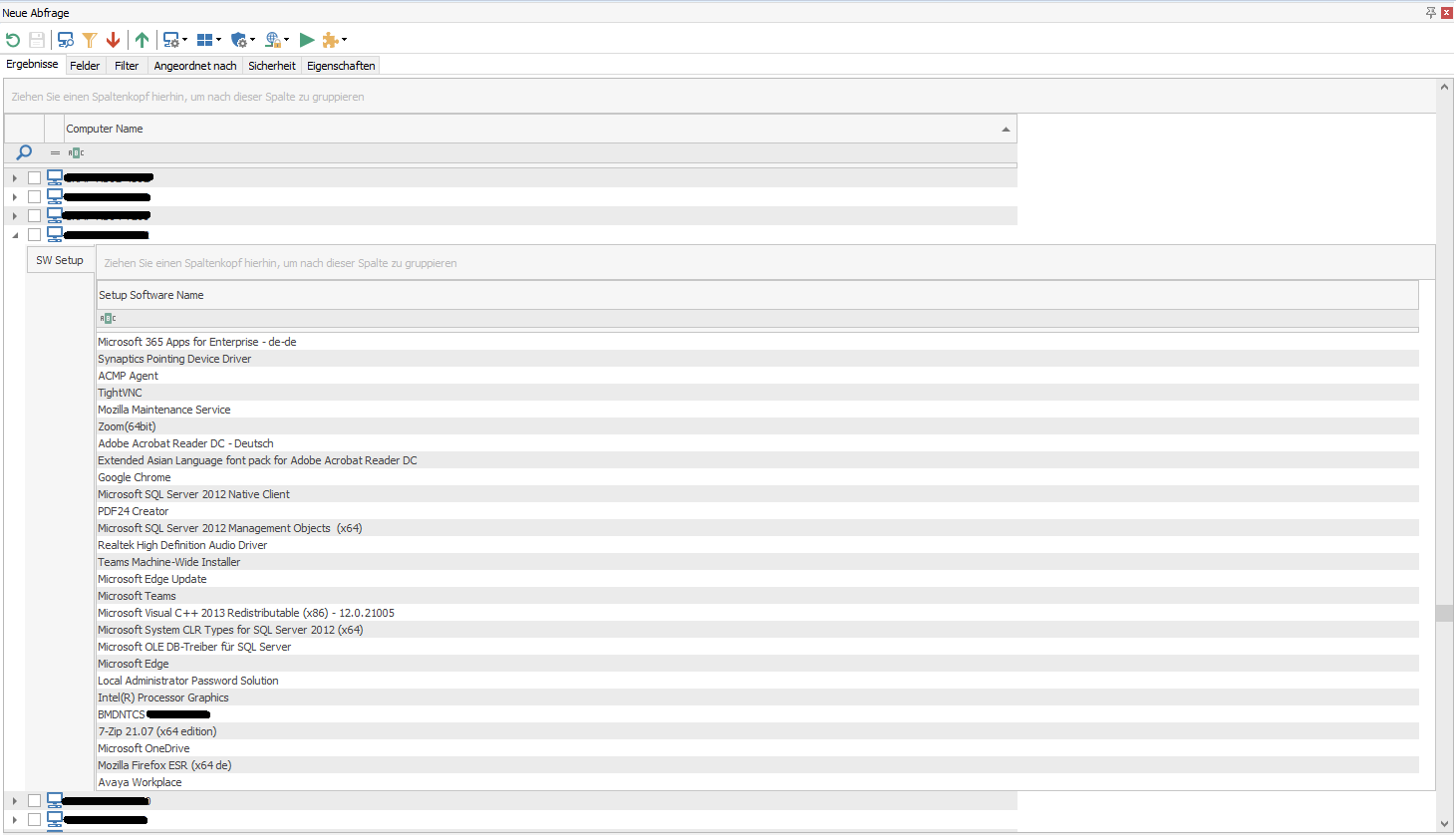Select Microsoft SQL Server 2012 Native Client row

(757, 494)
